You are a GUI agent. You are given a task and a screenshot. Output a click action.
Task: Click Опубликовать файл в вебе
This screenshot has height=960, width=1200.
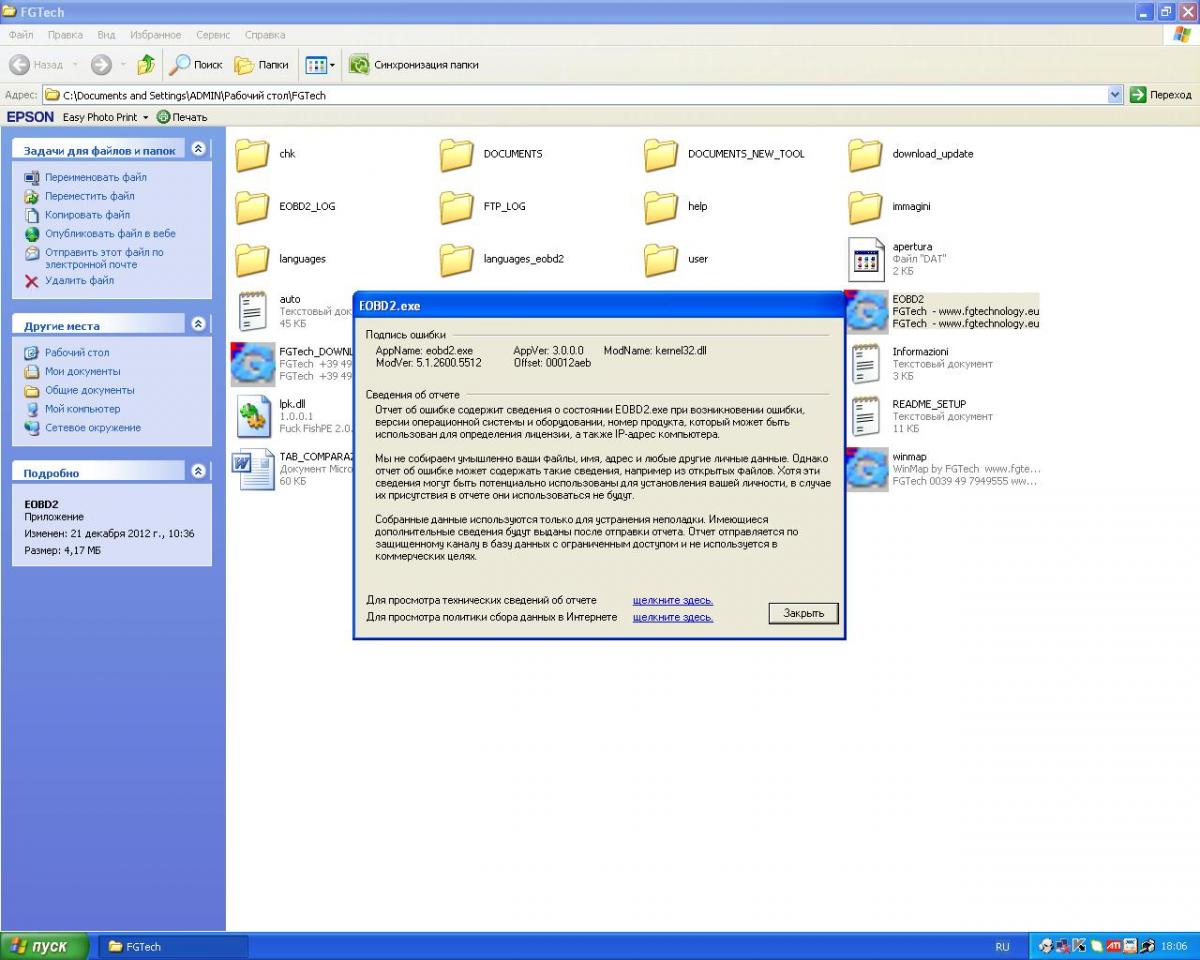click(x=100, y=234)
